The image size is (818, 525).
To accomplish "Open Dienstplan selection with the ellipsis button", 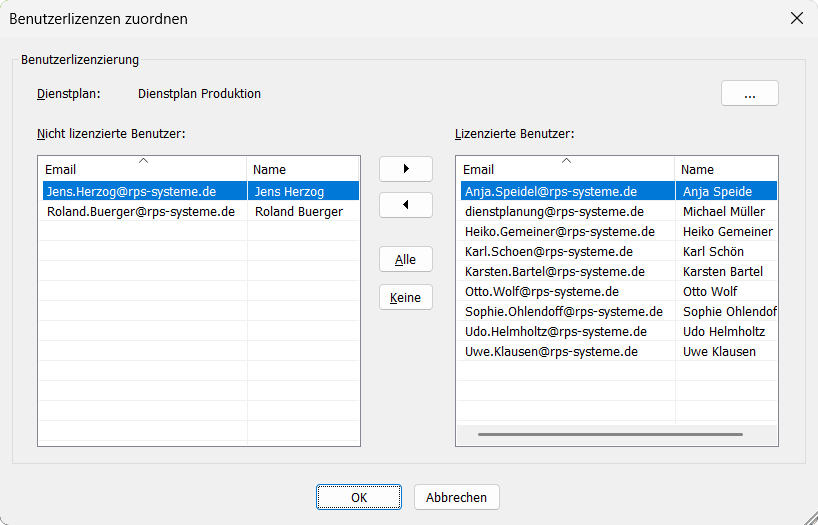I will 750,93.
